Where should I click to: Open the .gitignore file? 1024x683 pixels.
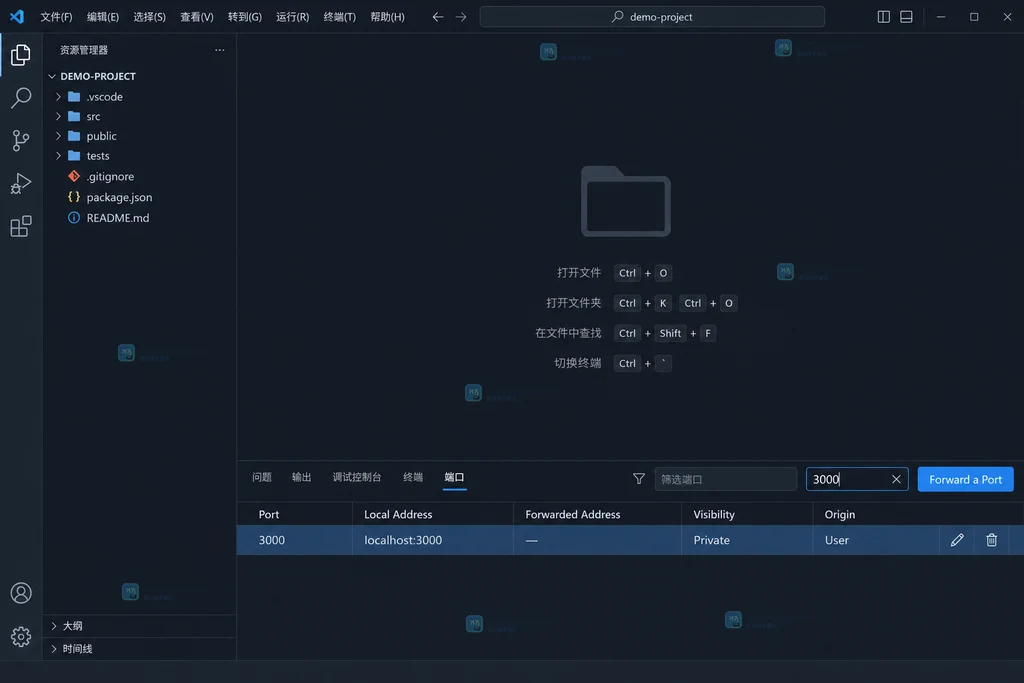pos(110,176)
